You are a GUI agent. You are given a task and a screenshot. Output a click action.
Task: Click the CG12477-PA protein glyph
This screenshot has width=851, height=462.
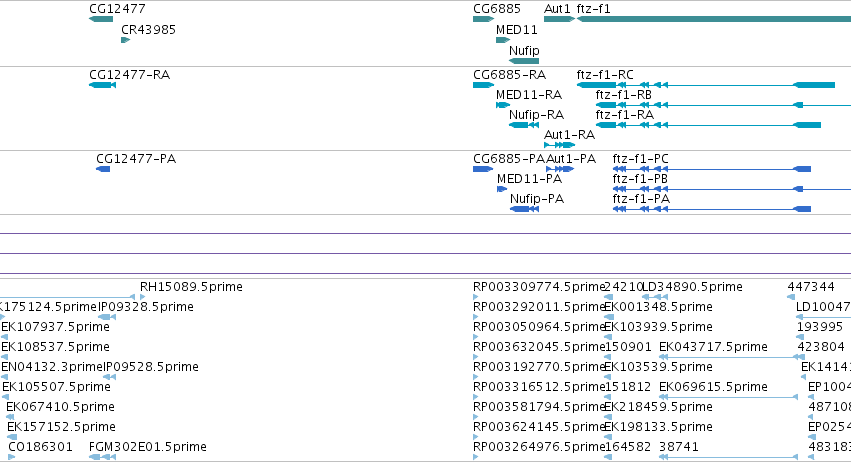[x=103, y=169]
